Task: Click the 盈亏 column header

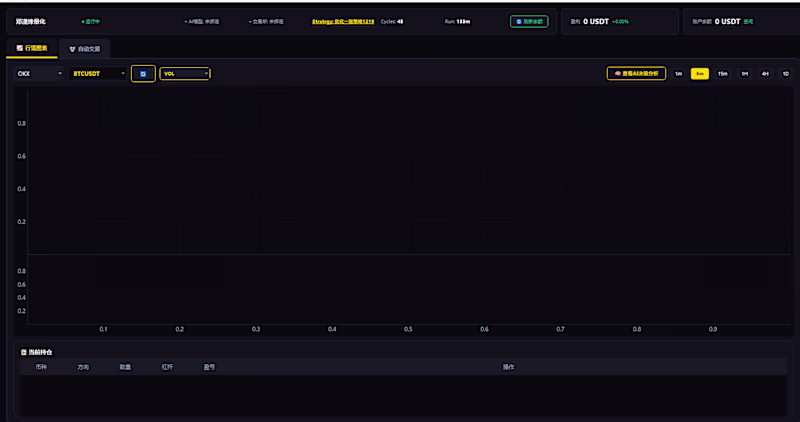Action: (209, 367)
